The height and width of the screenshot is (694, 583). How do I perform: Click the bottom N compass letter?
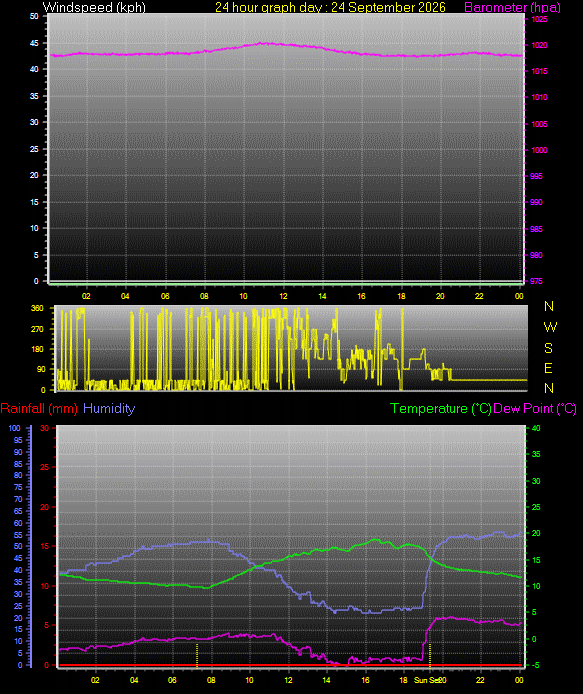click(549, 388)
